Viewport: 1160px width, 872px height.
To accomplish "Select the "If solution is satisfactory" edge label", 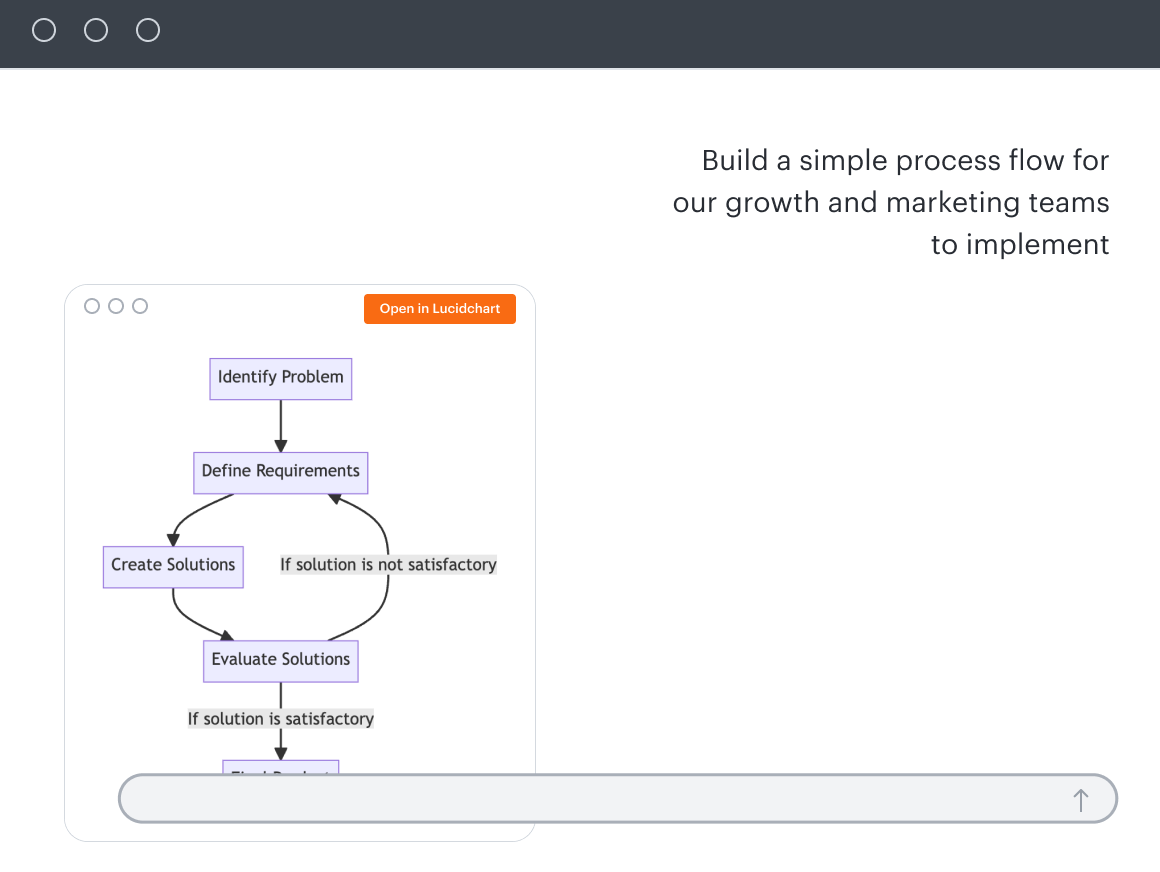I will click(x=281, y=719).
